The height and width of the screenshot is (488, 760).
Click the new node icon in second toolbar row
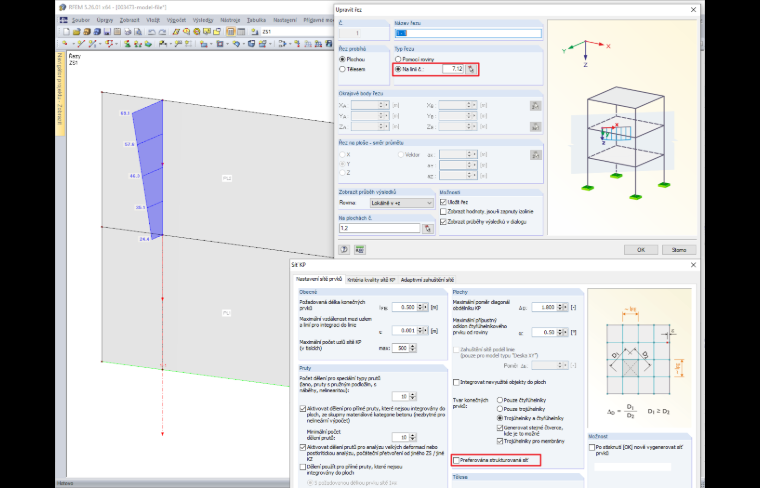[x=64, y=44]
